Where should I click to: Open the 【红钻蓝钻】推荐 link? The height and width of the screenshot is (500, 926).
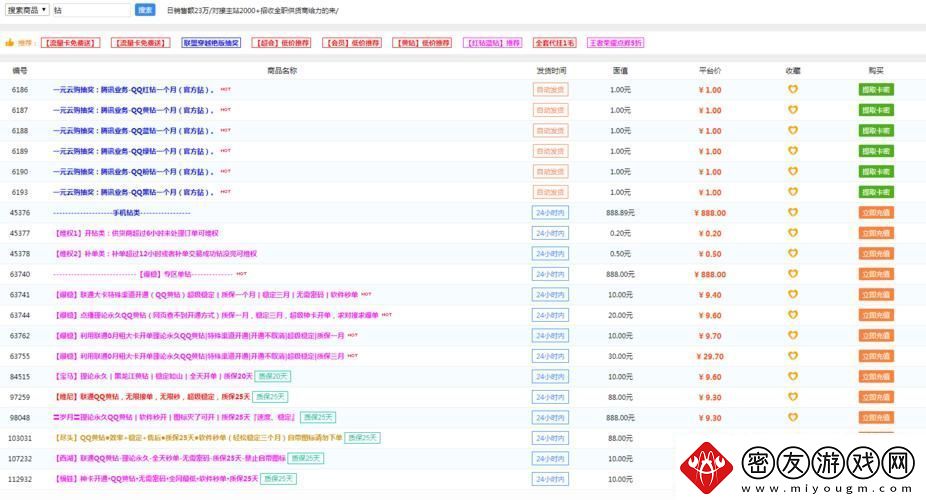point(493,43)
